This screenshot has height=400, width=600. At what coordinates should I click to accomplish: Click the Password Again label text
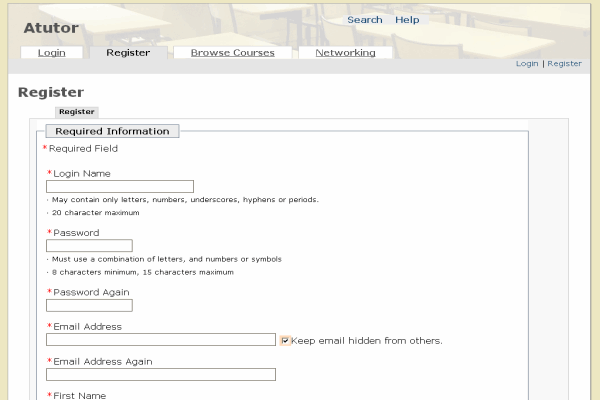click(x=90, y=292)
